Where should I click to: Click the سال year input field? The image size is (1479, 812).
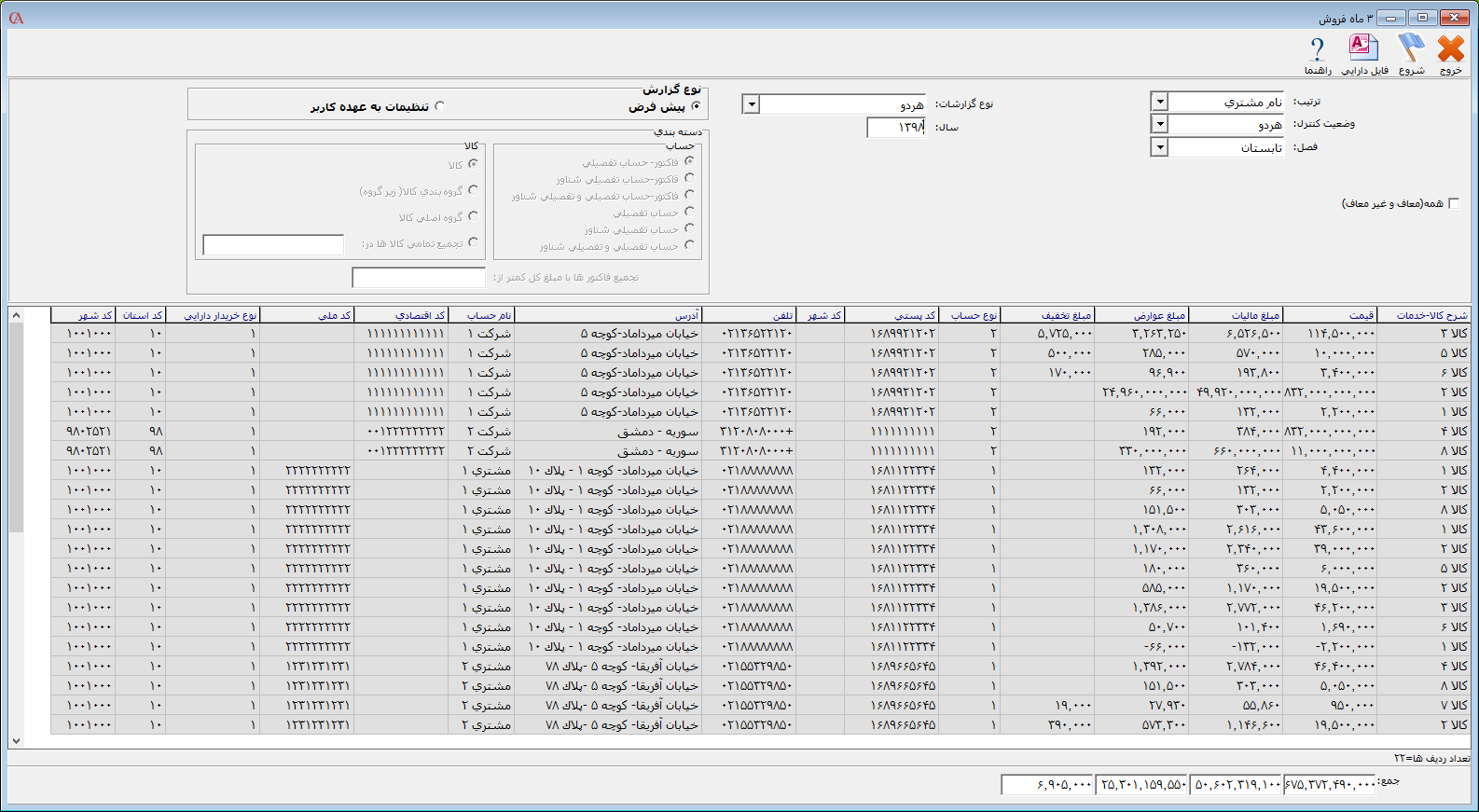895,128
